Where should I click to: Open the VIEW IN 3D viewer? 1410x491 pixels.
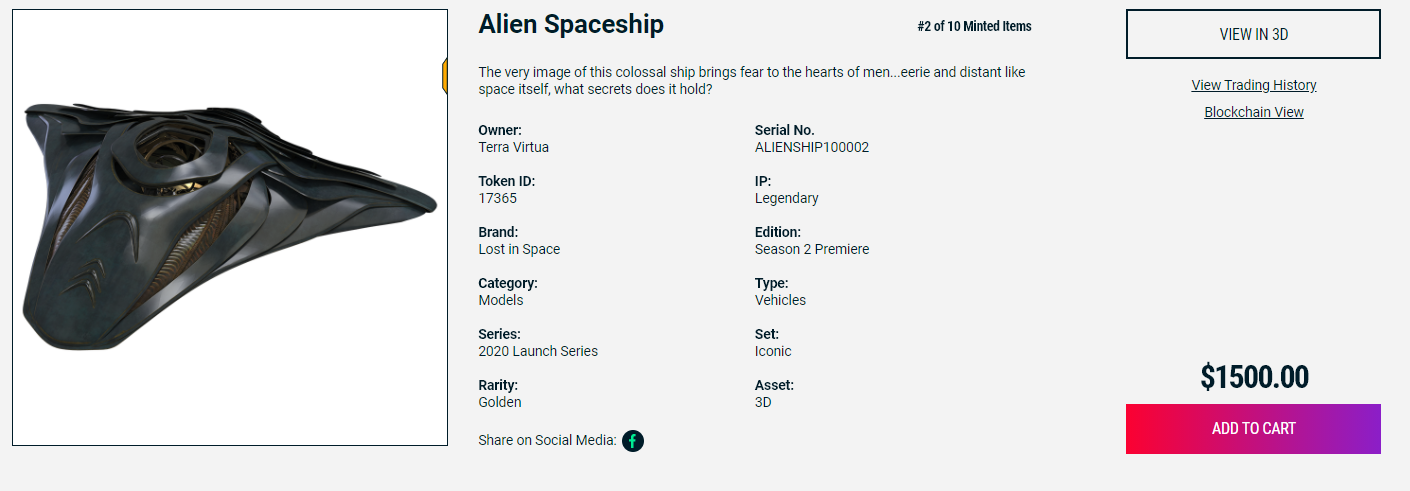click(1253, 34)
